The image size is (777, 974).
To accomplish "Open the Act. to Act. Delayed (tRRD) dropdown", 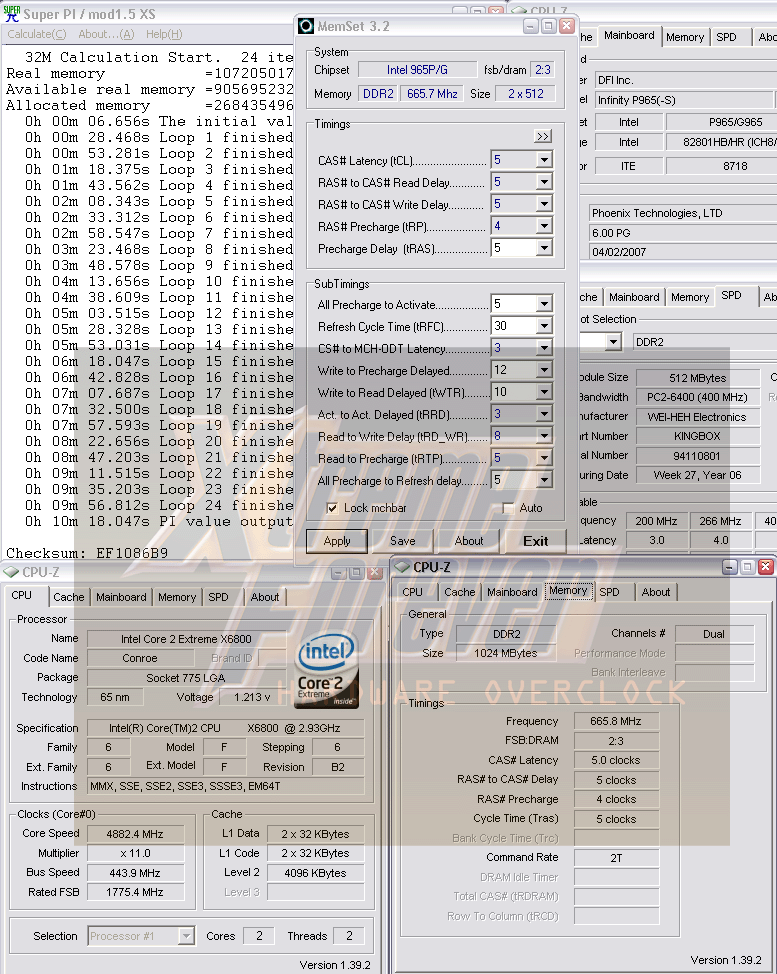I will click(x=544, y=414).
